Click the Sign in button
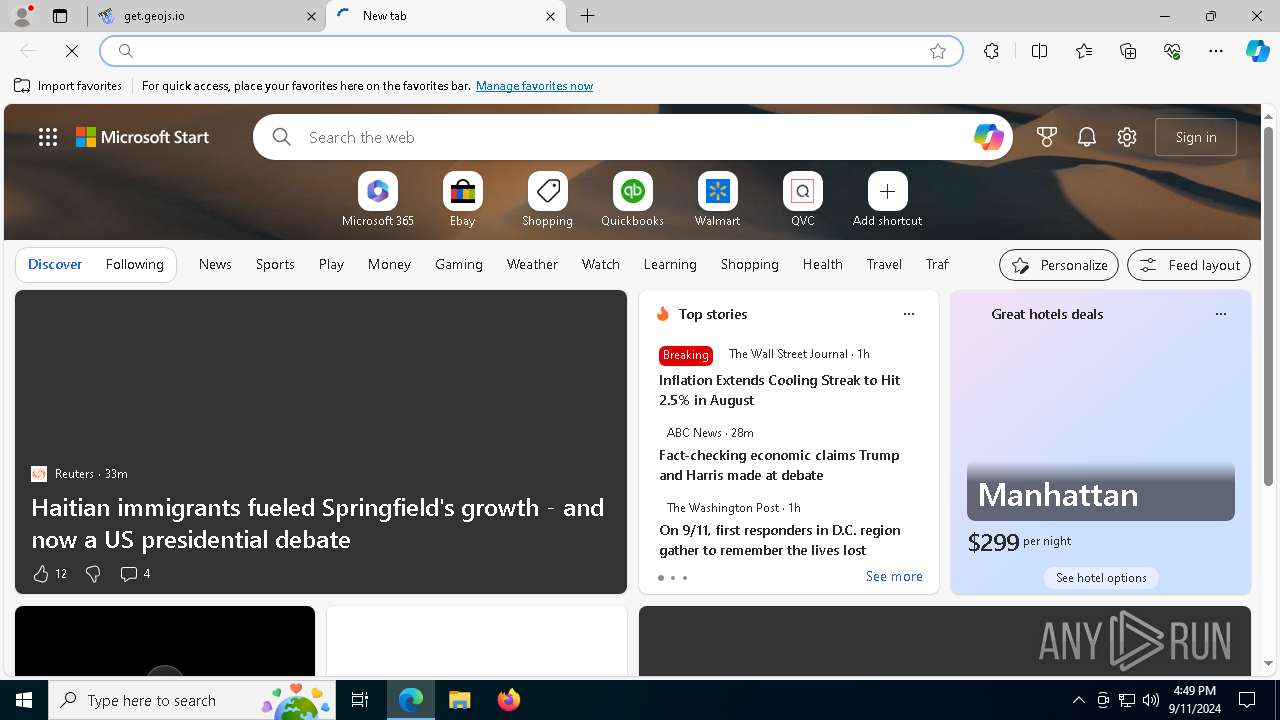Viewport: 1280px width, 720px height. pos(1196,137)
